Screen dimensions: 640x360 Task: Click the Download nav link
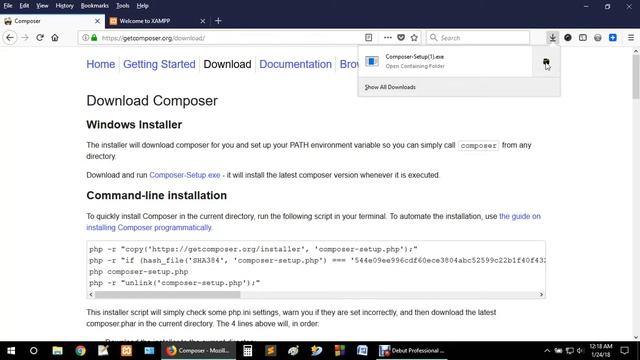227,64
